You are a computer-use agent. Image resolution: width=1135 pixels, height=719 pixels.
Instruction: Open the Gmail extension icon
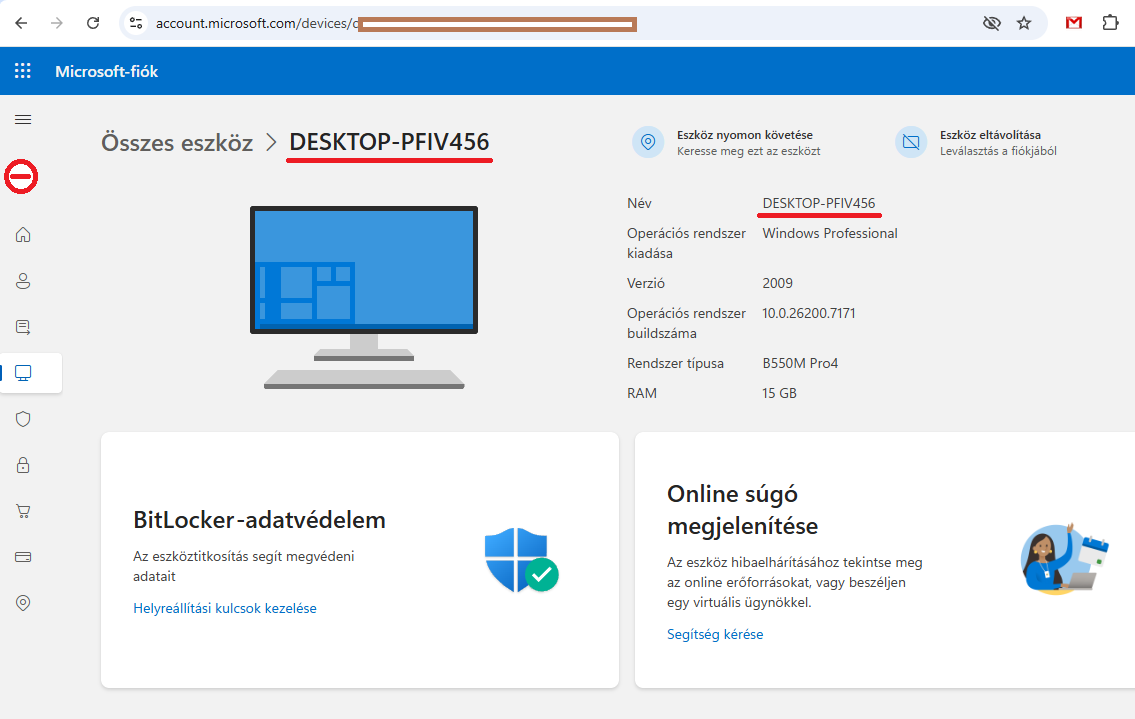1073,23
